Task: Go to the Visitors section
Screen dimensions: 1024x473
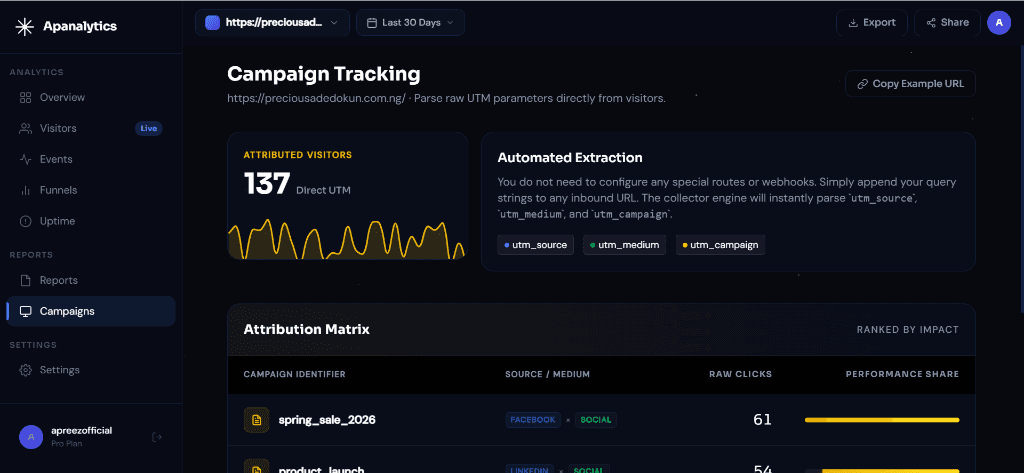Action: [x=91, y=128]
